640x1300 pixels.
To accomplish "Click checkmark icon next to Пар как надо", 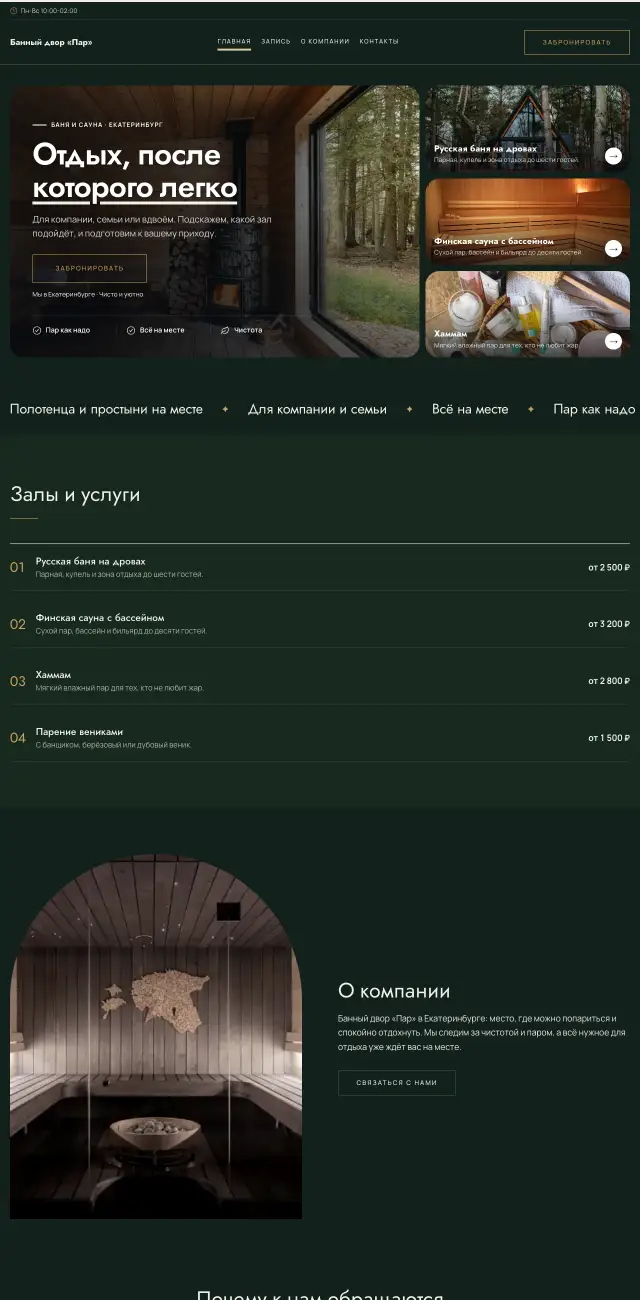I will pyautogui.click(x=37, y=330).
